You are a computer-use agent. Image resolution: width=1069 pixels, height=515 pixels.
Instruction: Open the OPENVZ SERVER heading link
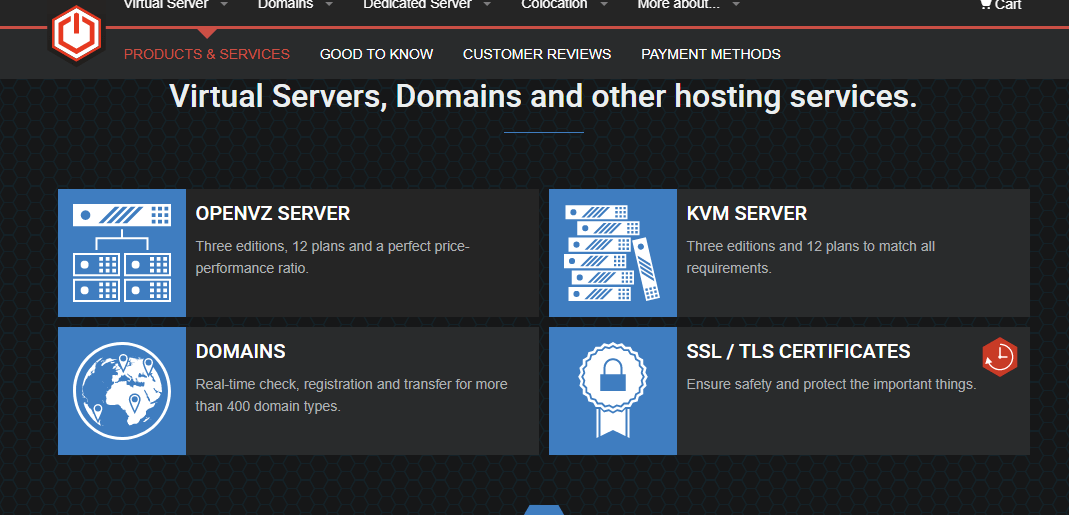point(273,214)
